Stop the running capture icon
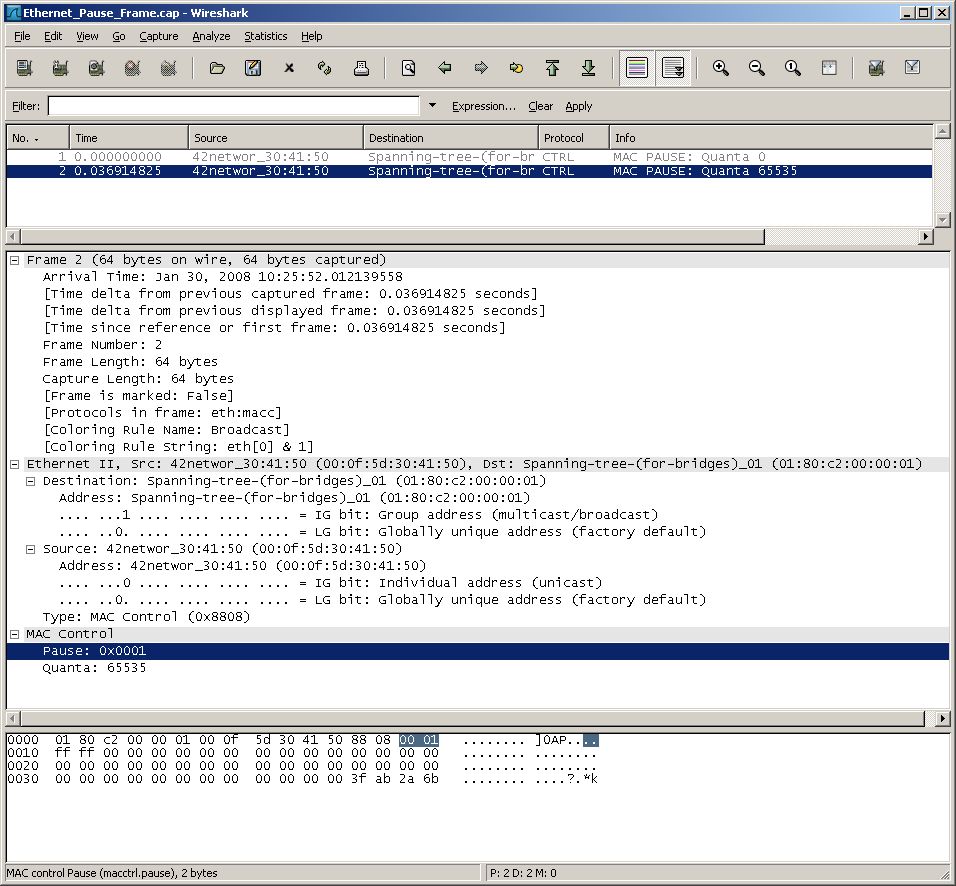Image resolution: width=956 pixels, height=886 pixels. pos(132,68)
